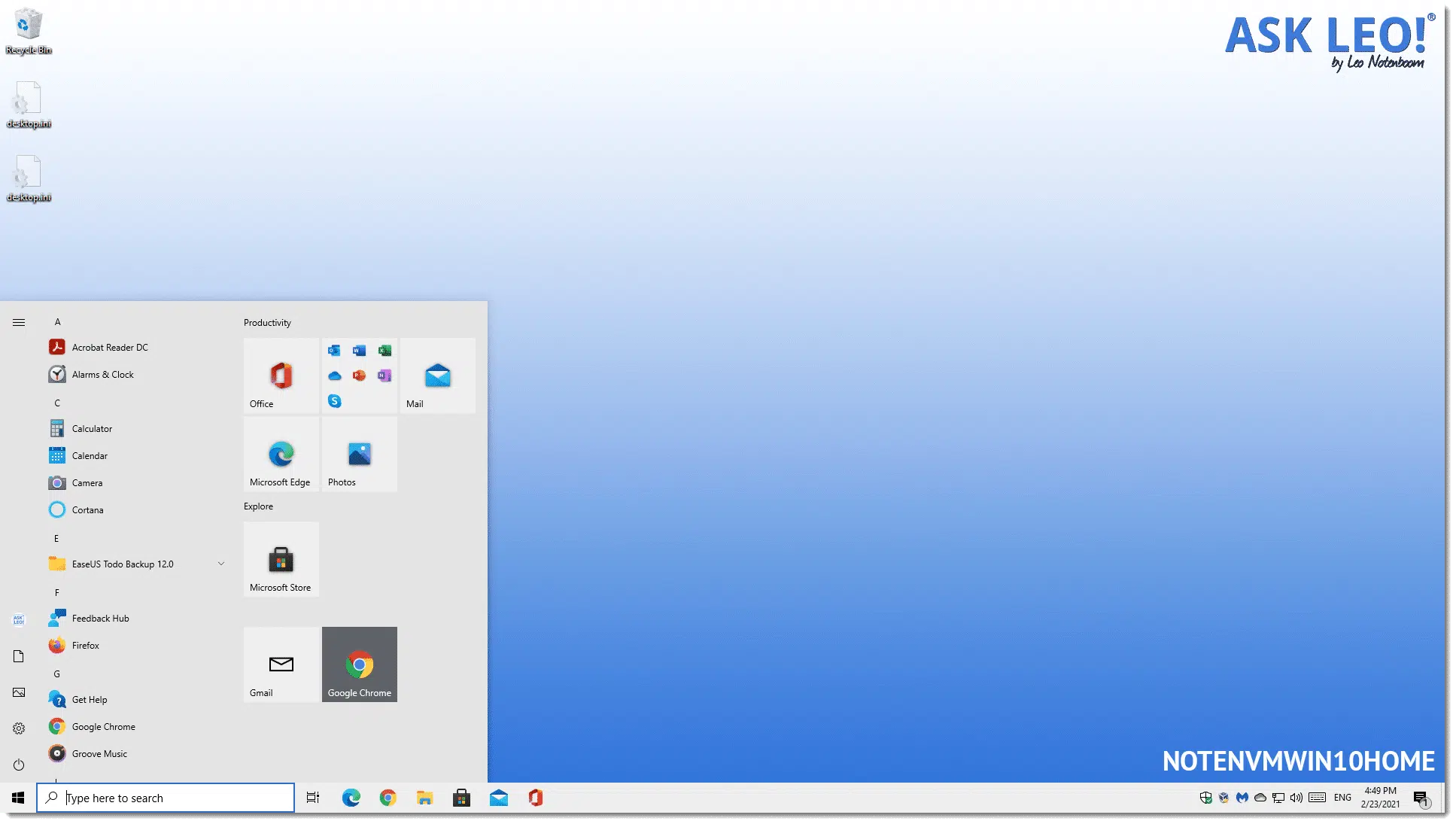
Task: Click the Productivity group title
Action: [x=267, y=322]
